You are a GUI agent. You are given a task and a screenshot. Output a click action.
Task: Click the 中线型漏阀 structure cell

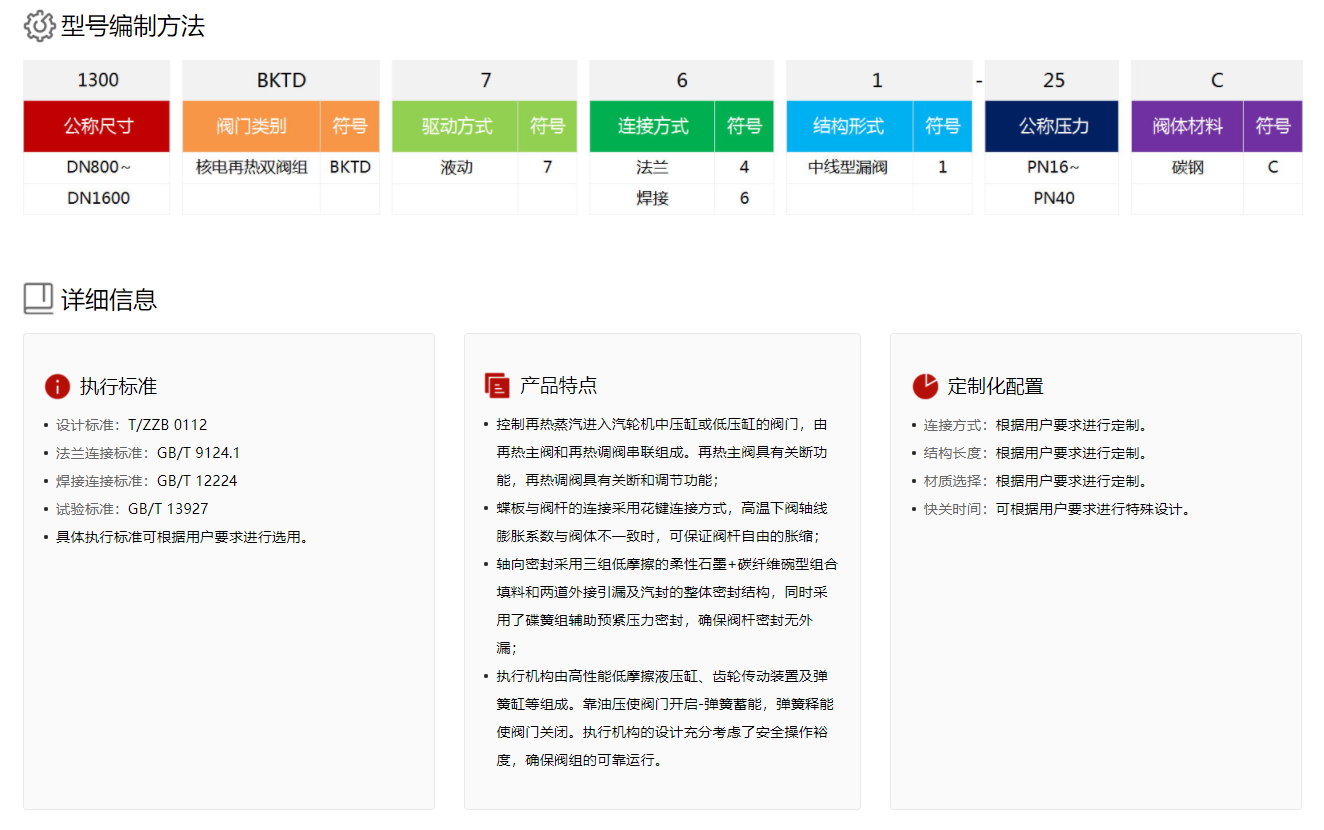click(849, 168)
